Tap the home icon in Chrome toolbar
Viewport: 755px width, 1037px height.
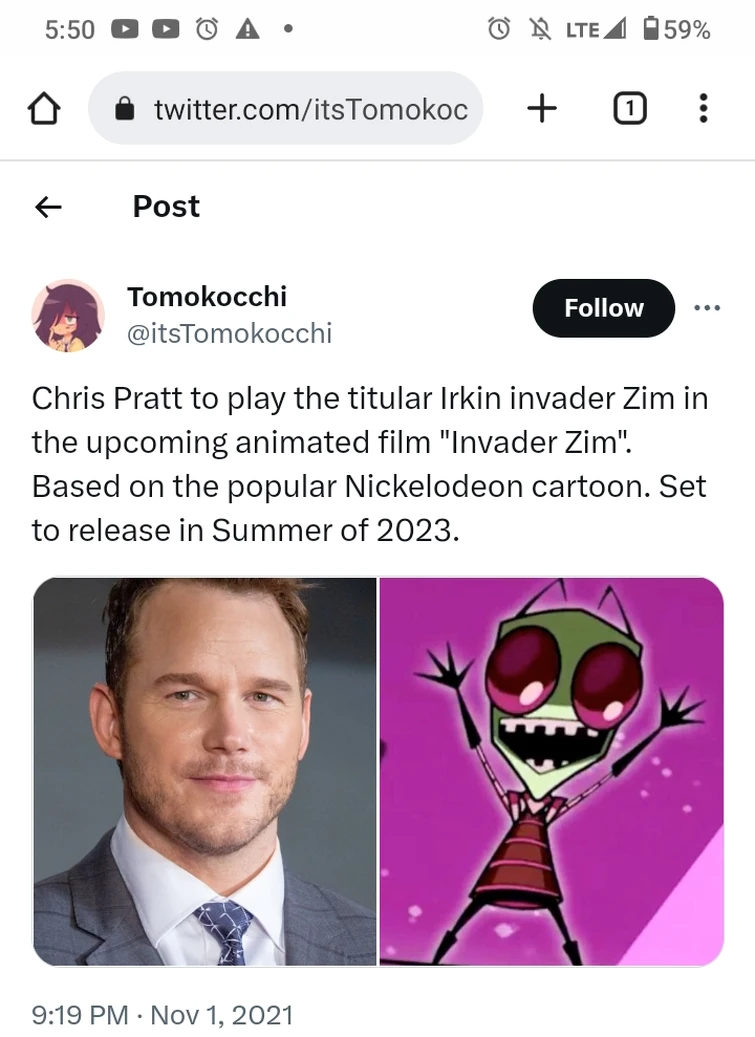[42, 108]
